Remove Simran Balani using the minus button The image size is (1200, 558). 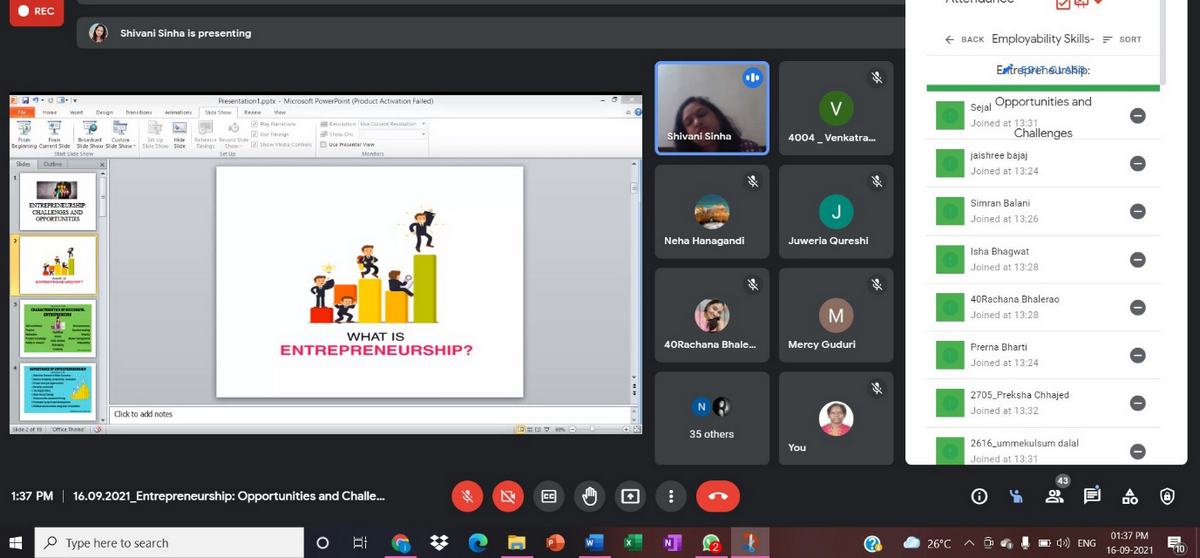pyautogui.click(x=1137, y=211)
